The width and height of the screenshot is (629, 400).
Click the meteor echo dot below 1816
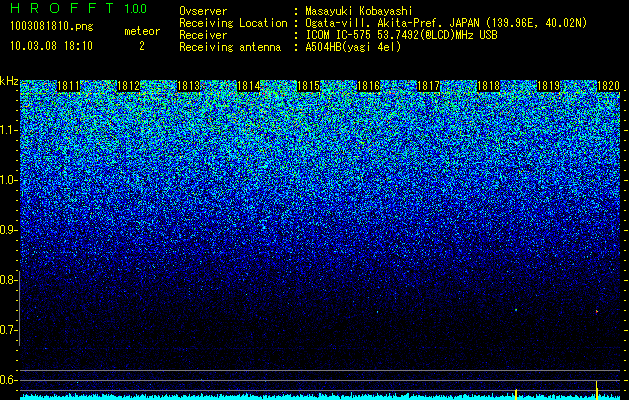coord(377,311)
